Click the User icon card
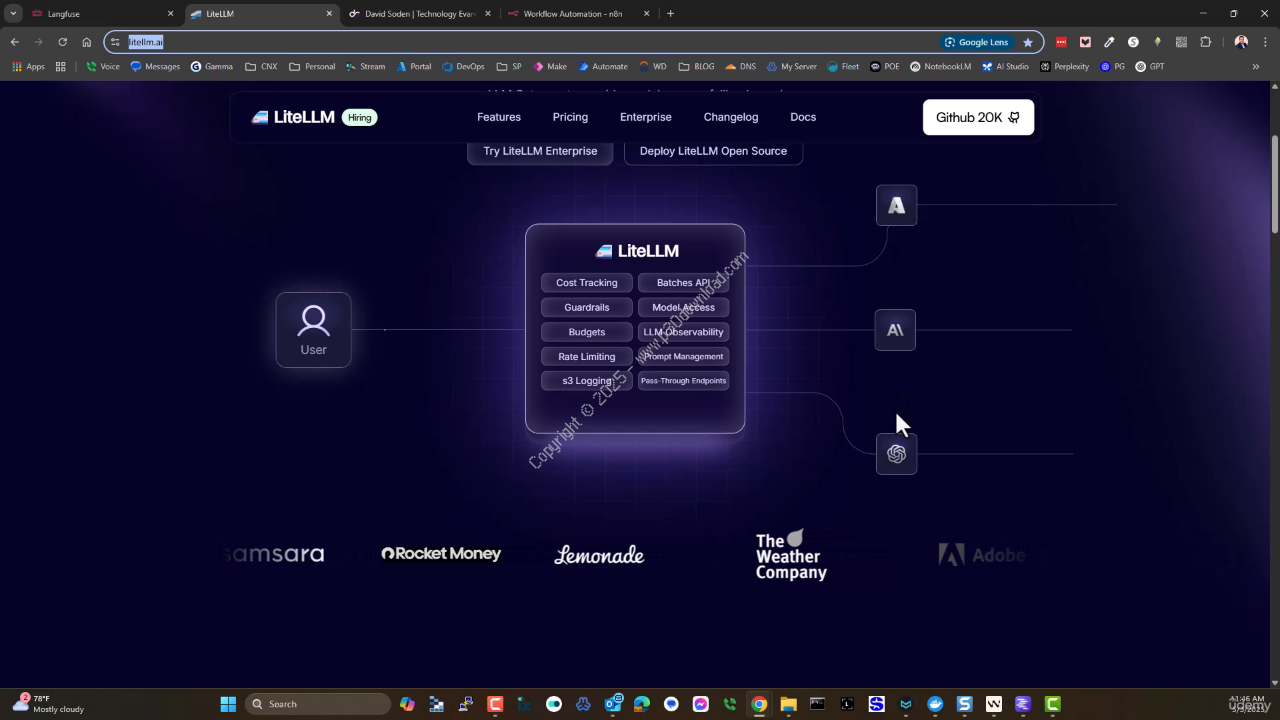 pyautogui.click(x=313, y=330)
